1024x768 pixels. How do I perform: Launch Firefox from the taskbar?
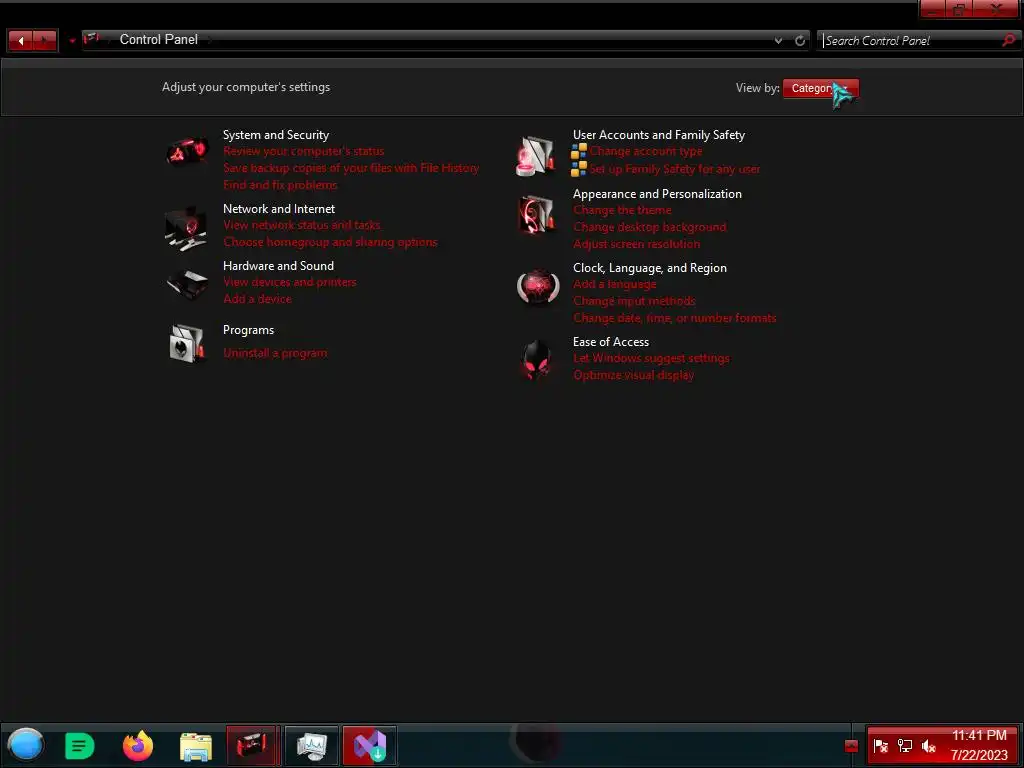coord(138,745)
